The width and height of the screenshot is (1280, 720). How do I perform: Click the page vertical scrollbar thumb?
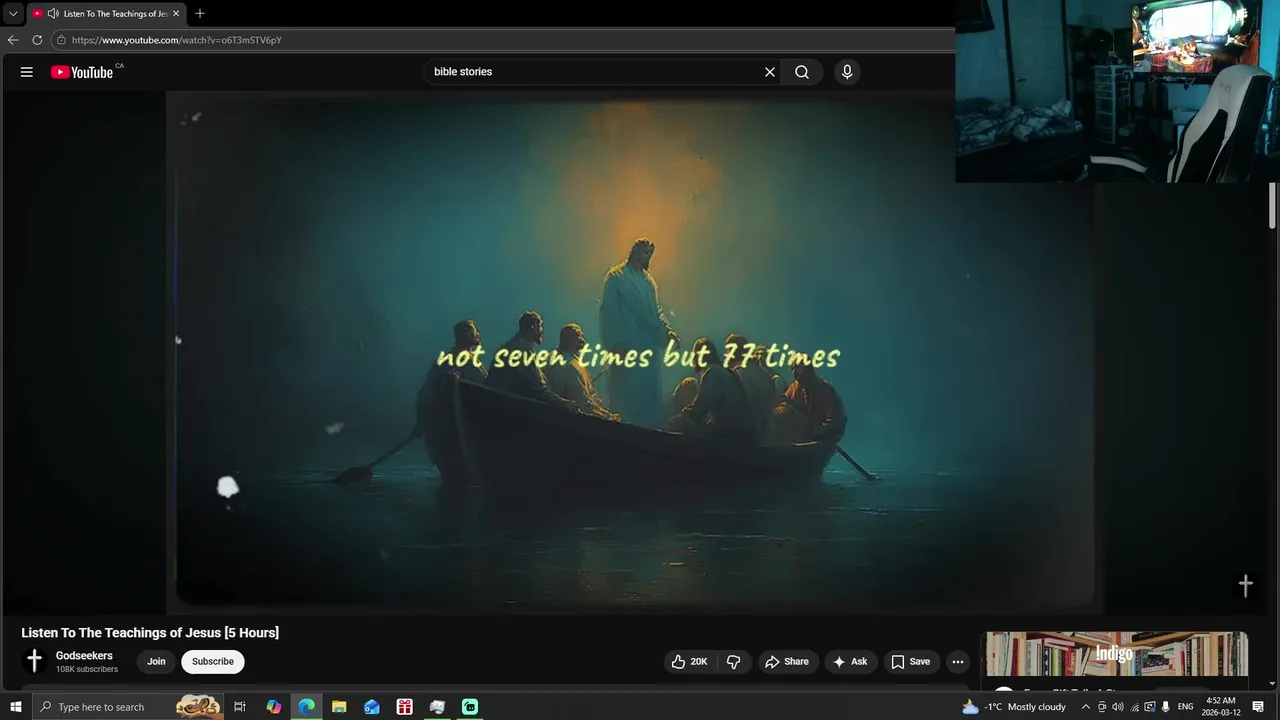1273,207
